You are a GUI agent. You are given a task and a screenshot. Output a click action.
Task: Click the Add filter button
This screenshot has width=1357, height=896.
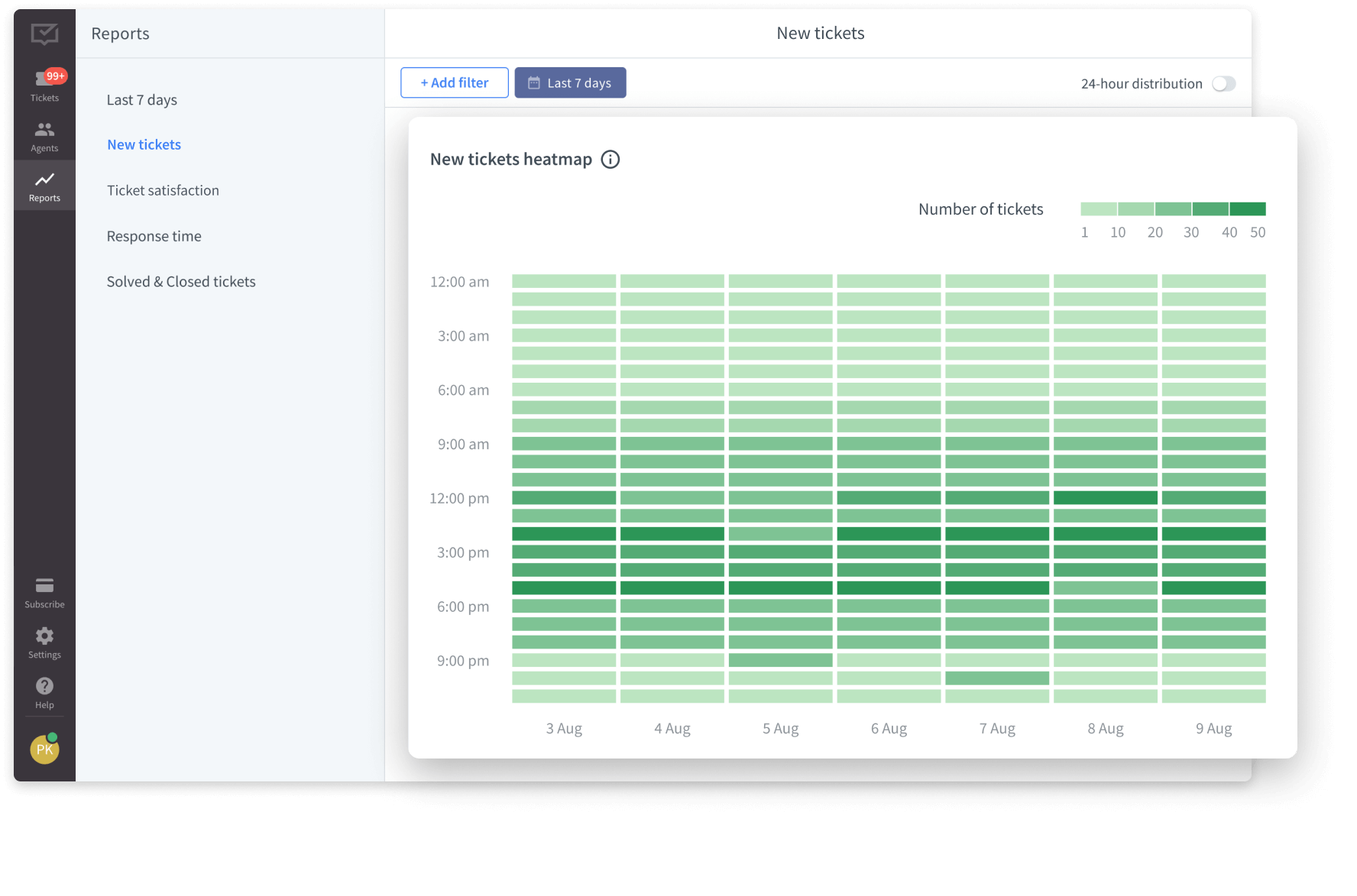454,82
